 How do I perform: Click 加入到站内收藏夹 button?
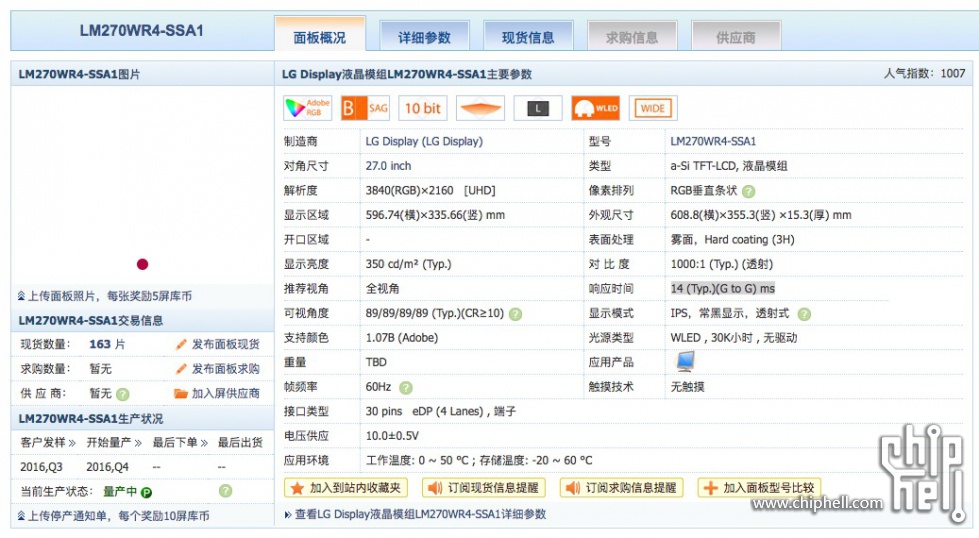coord(346,488)
